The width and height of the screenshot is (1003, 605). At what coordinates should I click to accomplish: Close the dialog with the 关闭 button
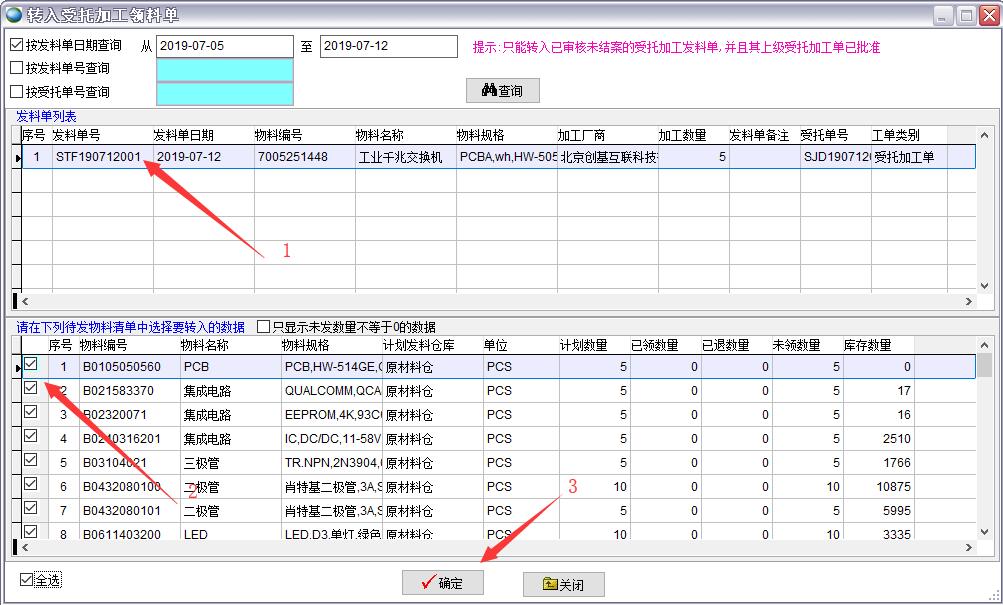point(562,582)
